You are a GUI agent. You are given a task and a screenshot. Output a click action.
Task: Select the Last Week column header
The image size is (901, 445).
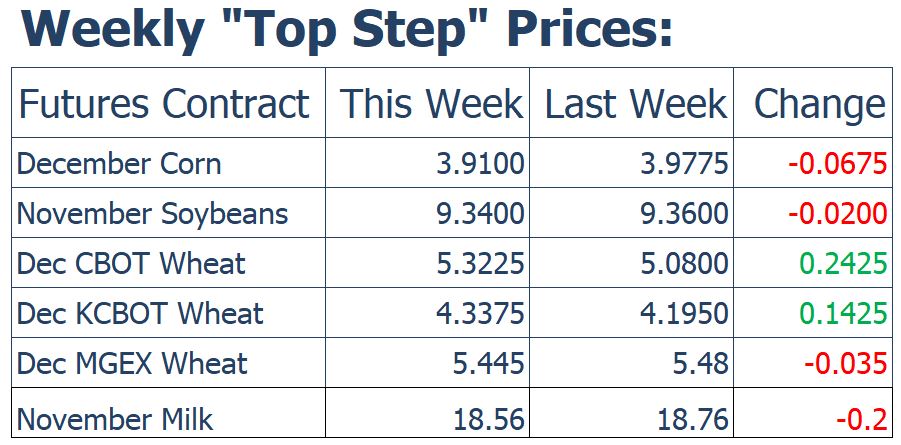(x=636, y=103)
